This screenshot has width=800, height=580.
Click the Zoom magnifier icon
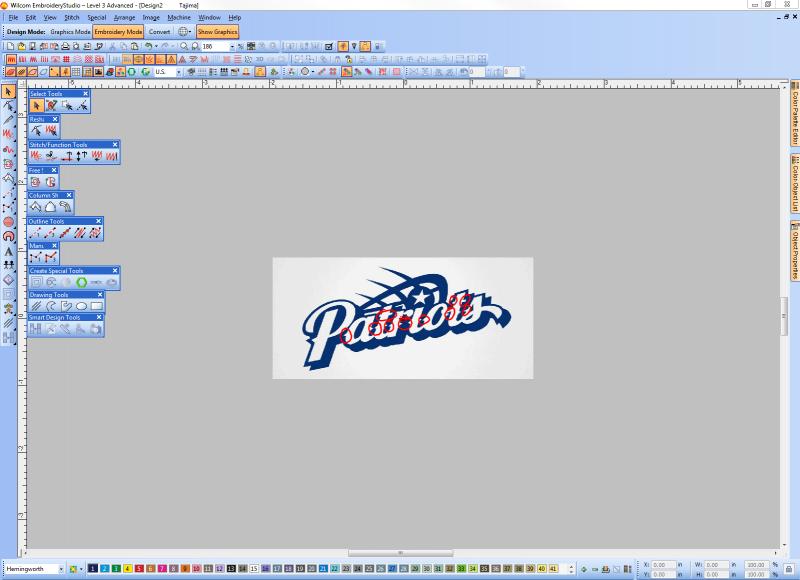[x=184, y=46]
